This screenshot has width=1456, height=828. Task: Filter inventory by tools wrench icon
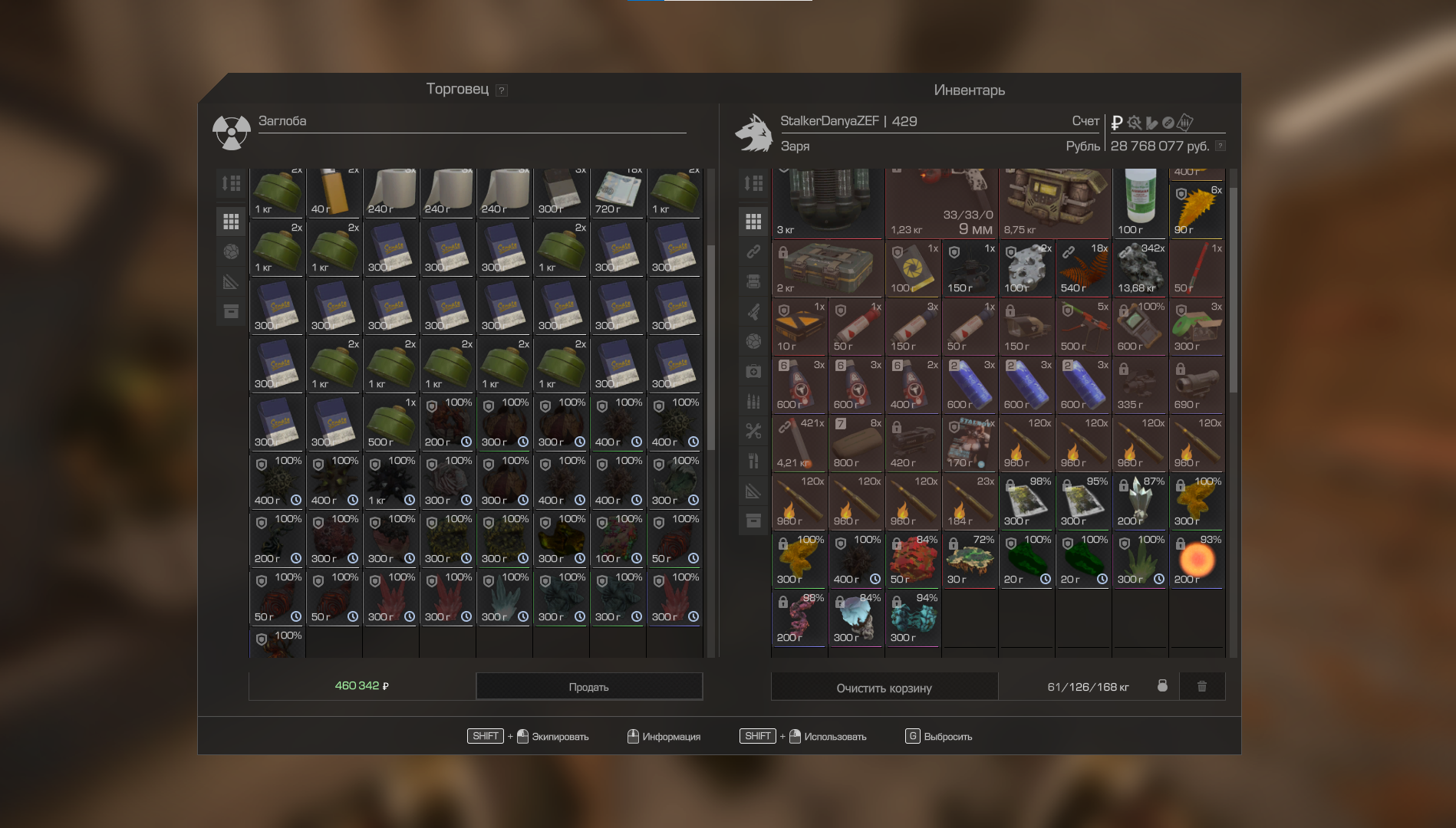click(754, 431)
